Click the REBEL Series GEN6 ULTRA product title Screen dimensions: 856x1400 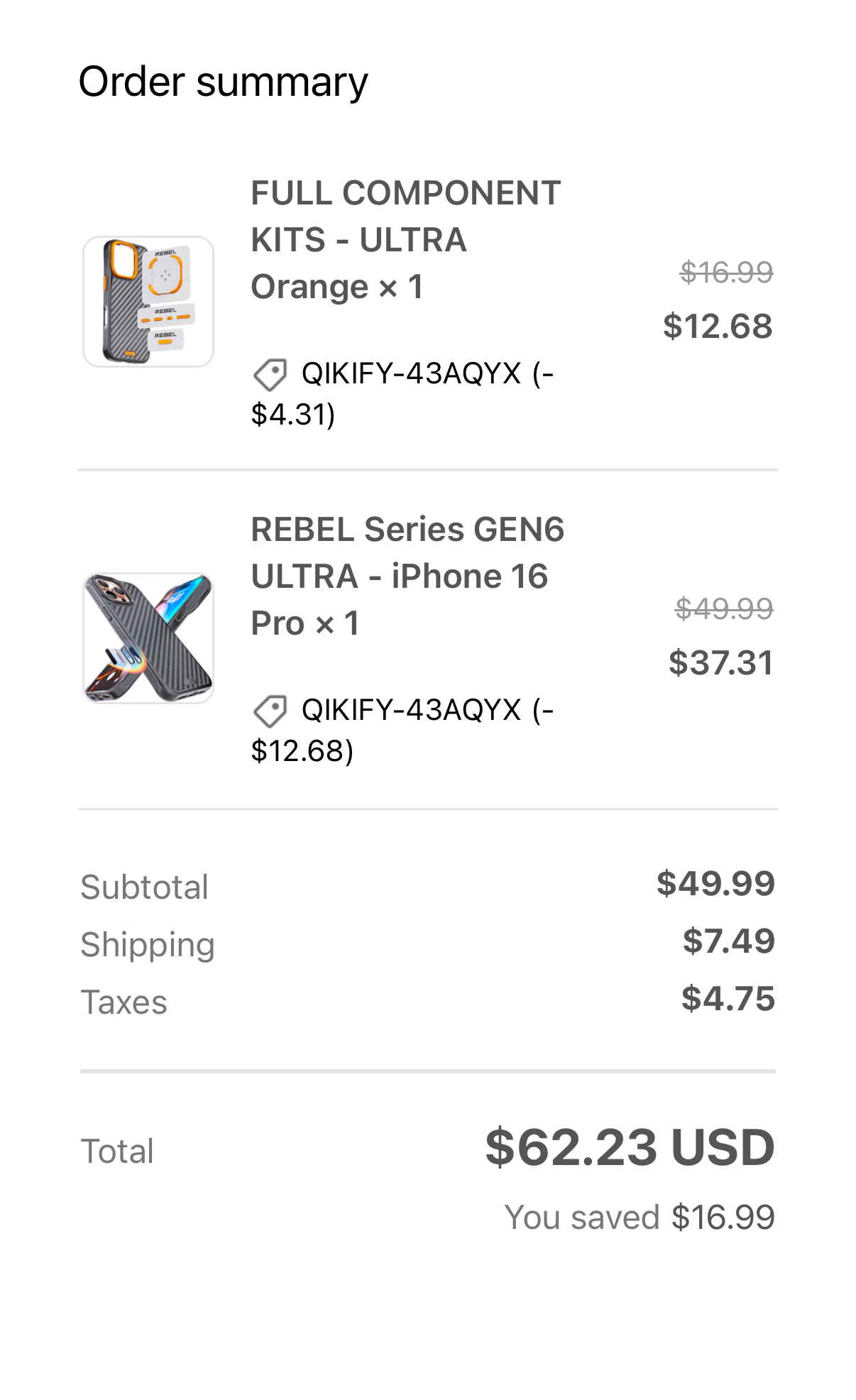[x=407, y=576]
